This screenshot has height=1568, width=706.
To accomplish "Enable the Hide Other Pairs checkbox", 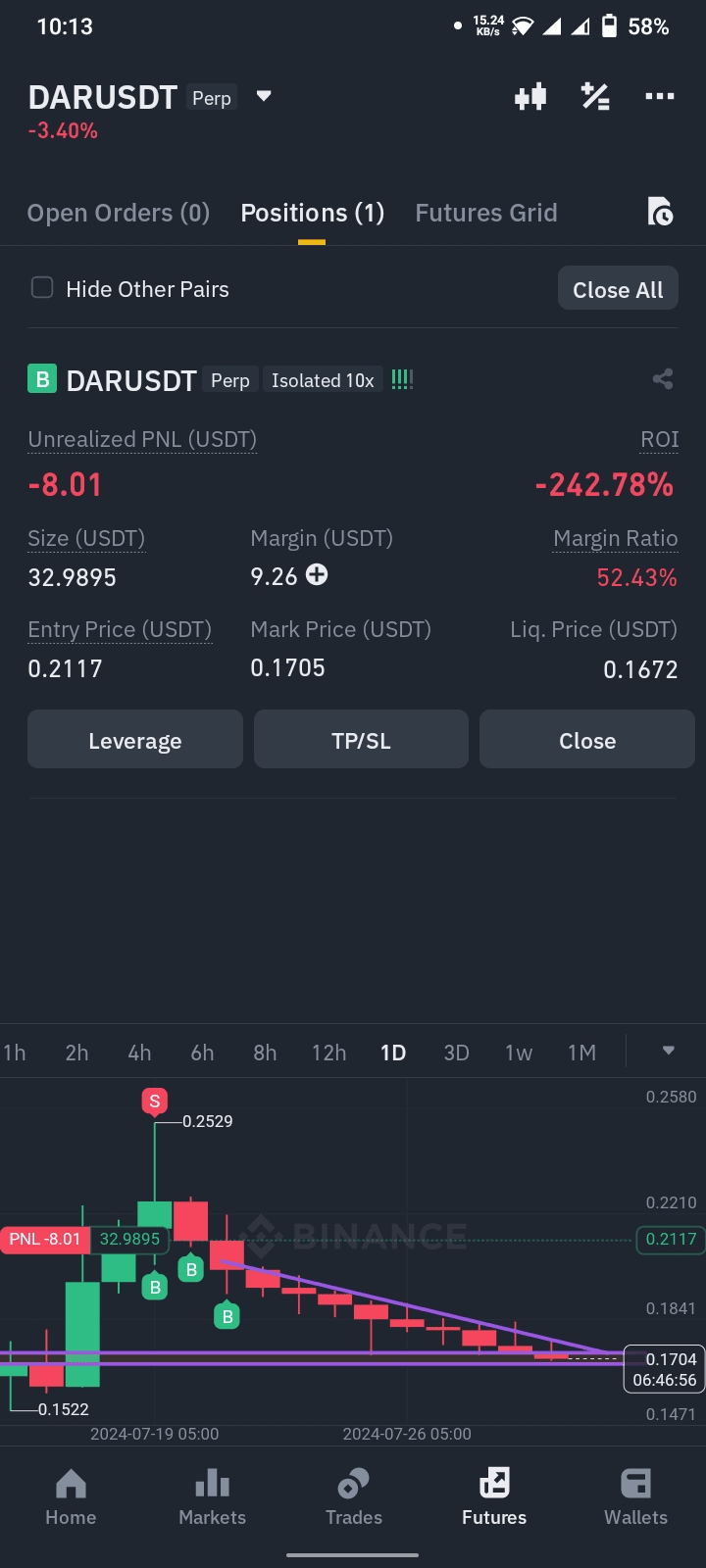I will 42,288.
